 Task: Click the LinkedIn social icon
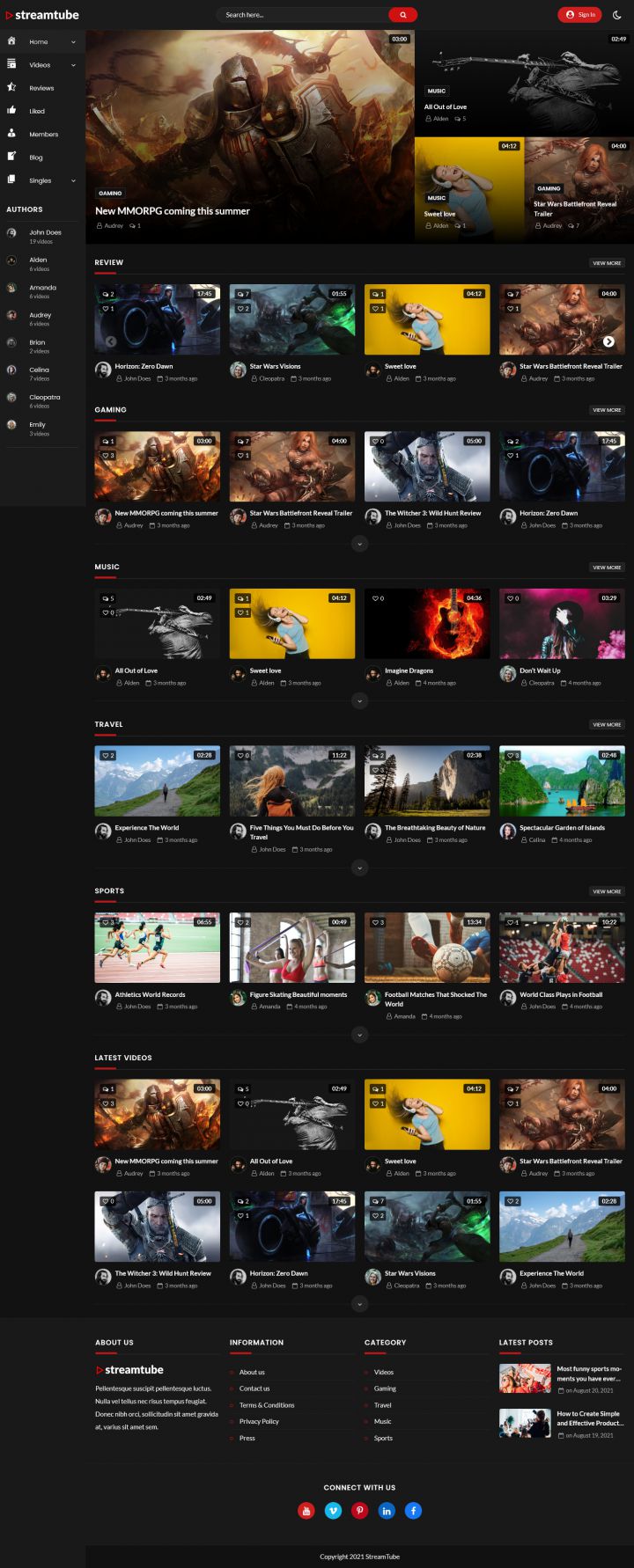(x=387, y=1511)
